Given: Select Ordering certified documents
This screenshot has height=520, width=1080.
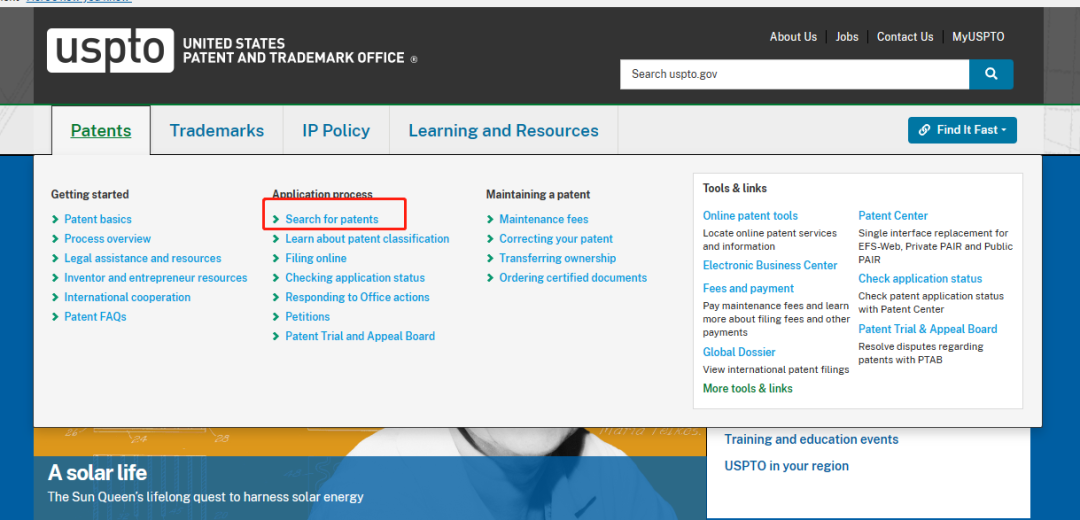Looking at the screenshot, I should [573, 278].
